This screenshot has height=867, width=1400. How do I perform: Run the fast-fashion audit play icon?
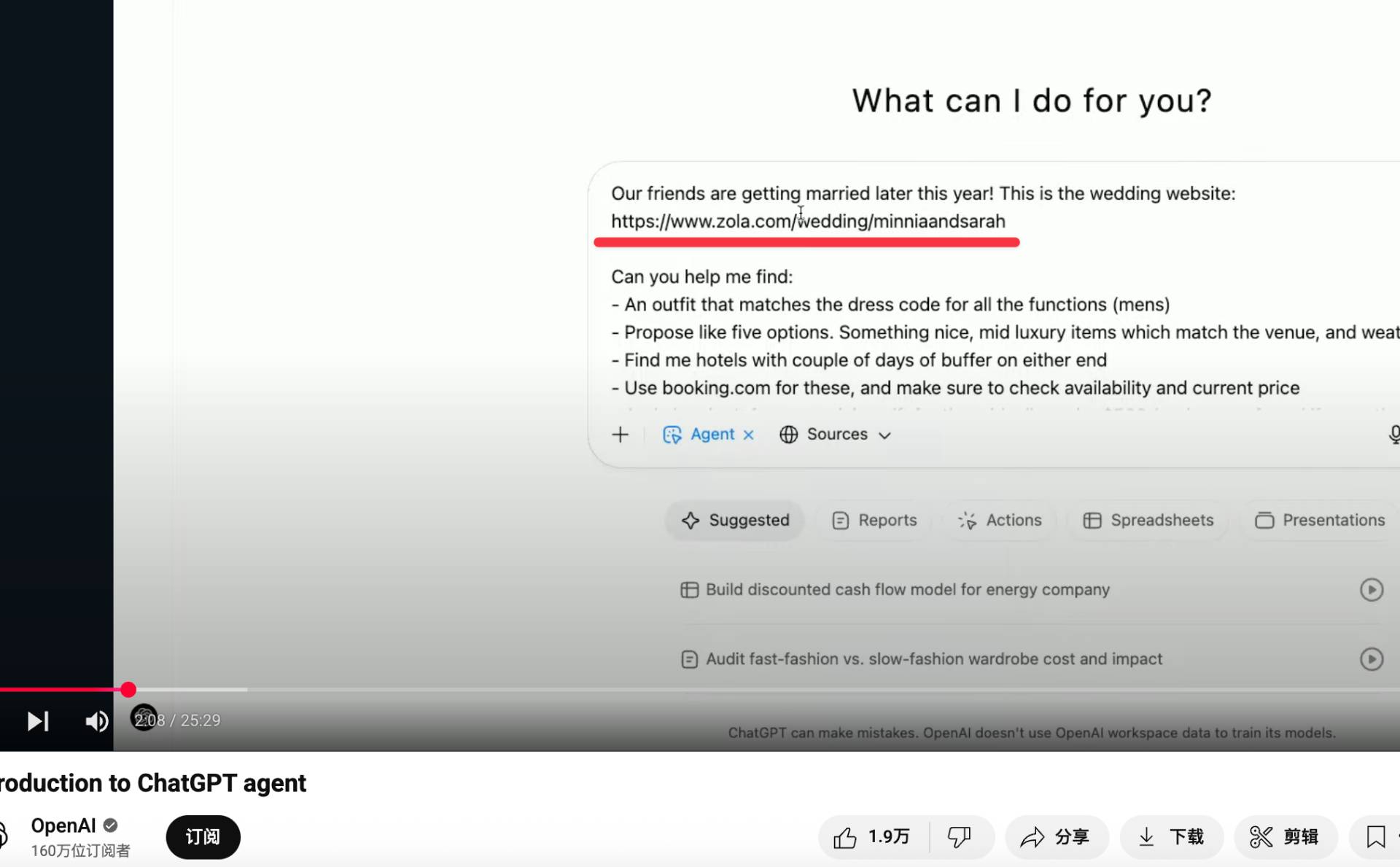[1372, 659]
